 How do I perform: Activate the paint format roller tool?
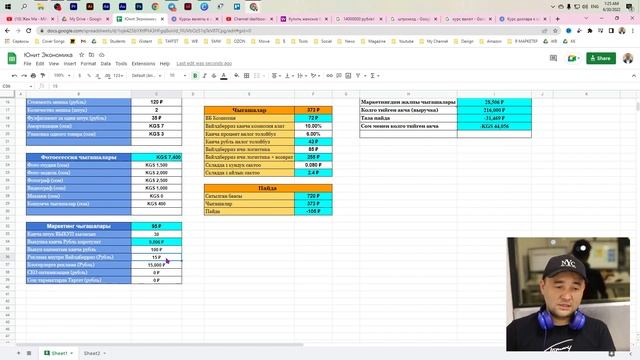42,76
